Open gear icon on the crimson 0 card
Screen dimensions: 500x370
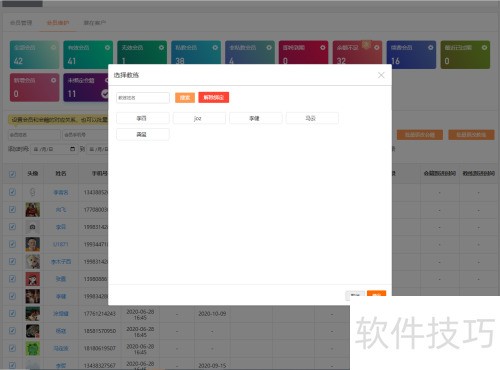pos(323,48)
